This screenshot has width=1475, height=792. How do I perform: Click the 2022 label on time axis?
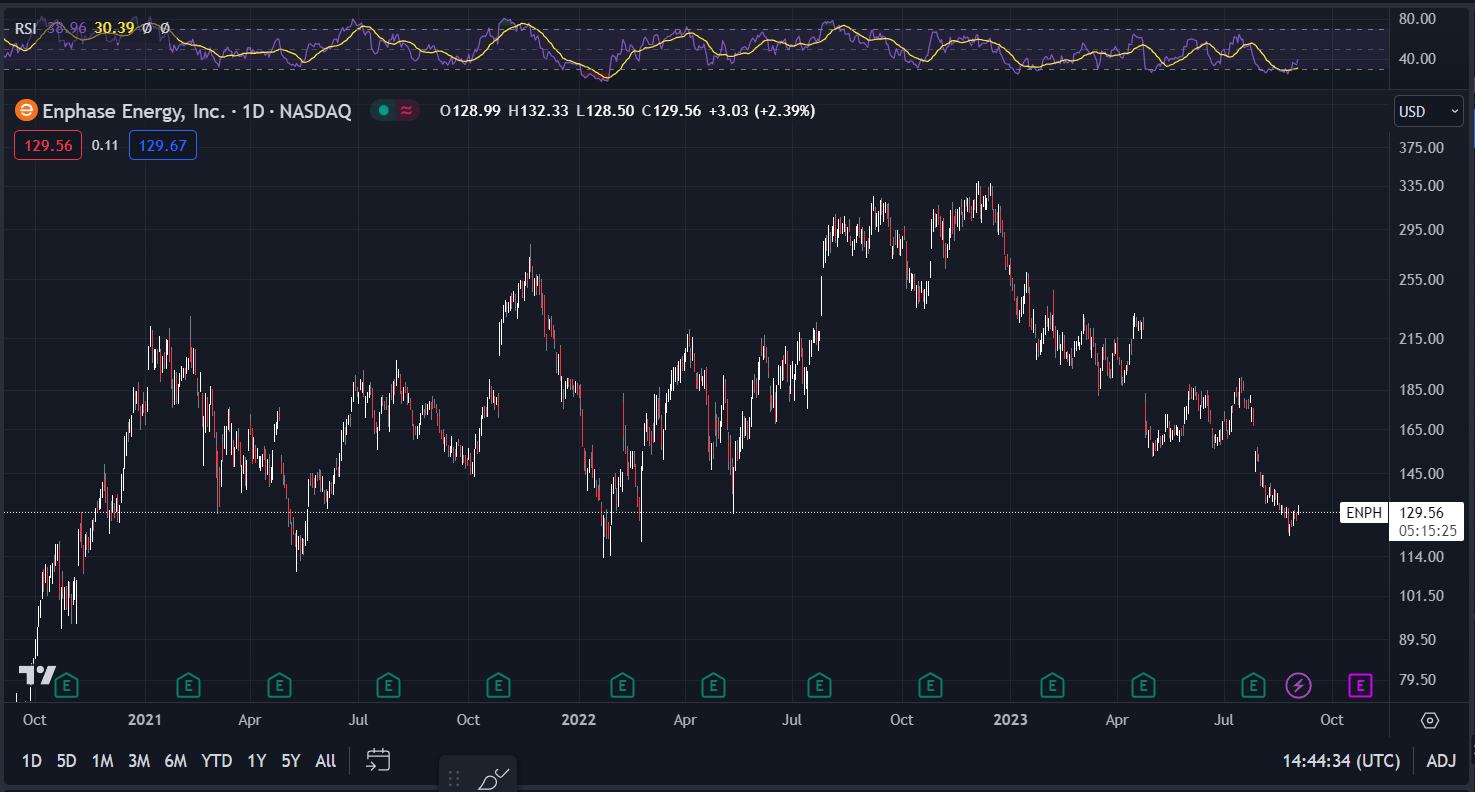point(578,720)
